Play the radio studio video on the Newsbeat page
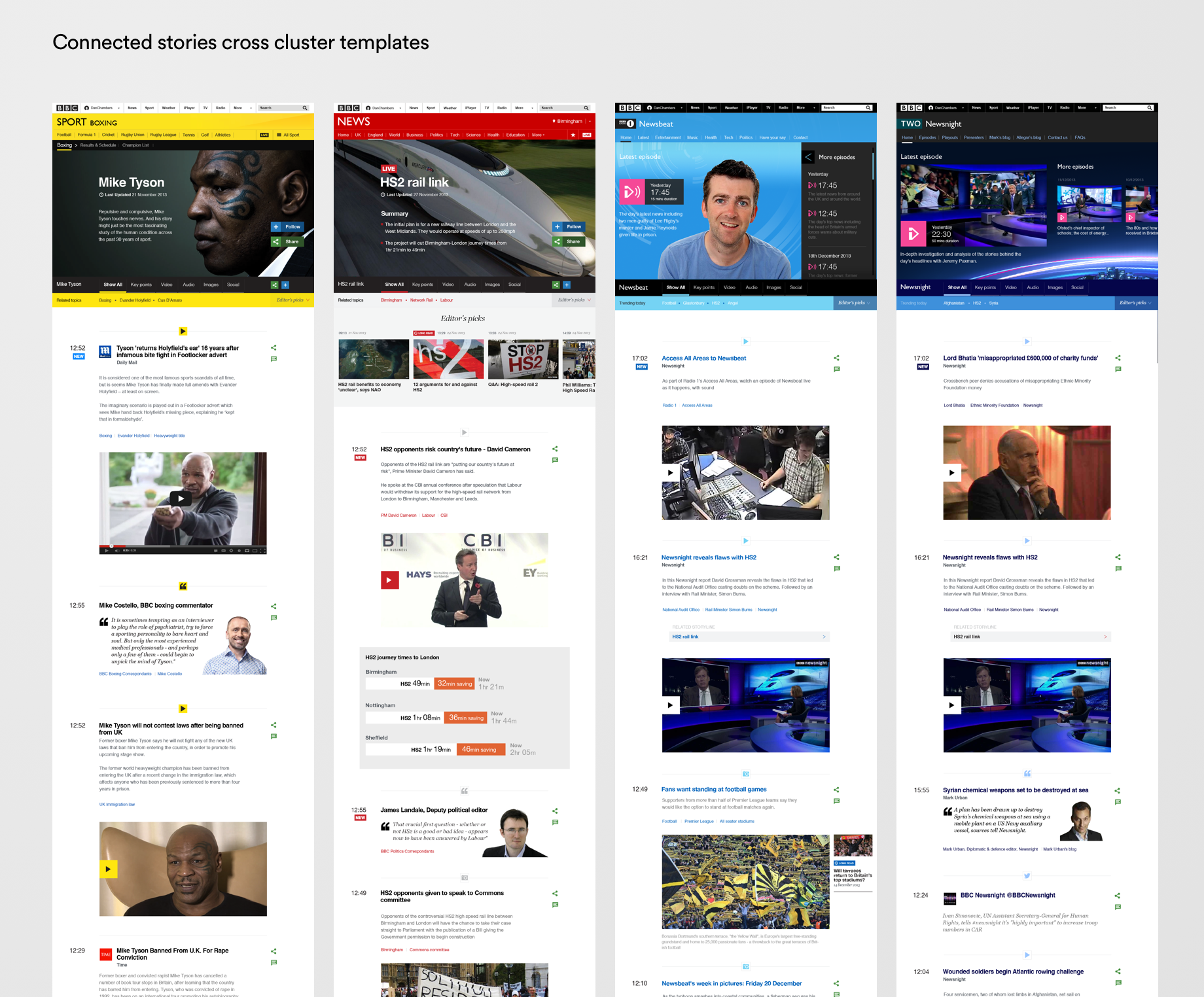This screenshot has height=997, width=1204. coord(670,472)
